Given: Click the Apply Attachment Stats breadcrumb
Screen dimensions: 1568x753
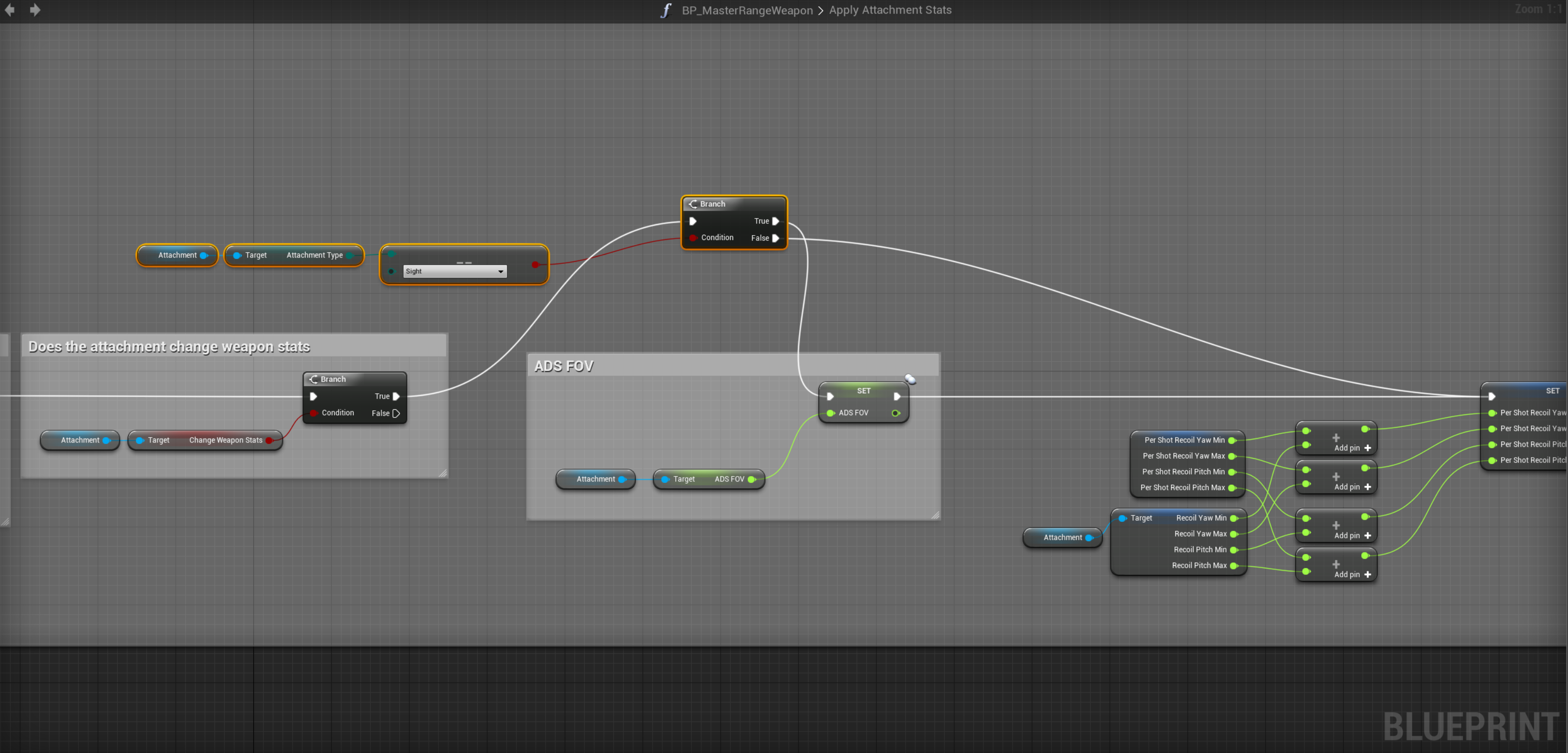Looking at the screenshot, I should pyautogui.click(x=890, y=10).
